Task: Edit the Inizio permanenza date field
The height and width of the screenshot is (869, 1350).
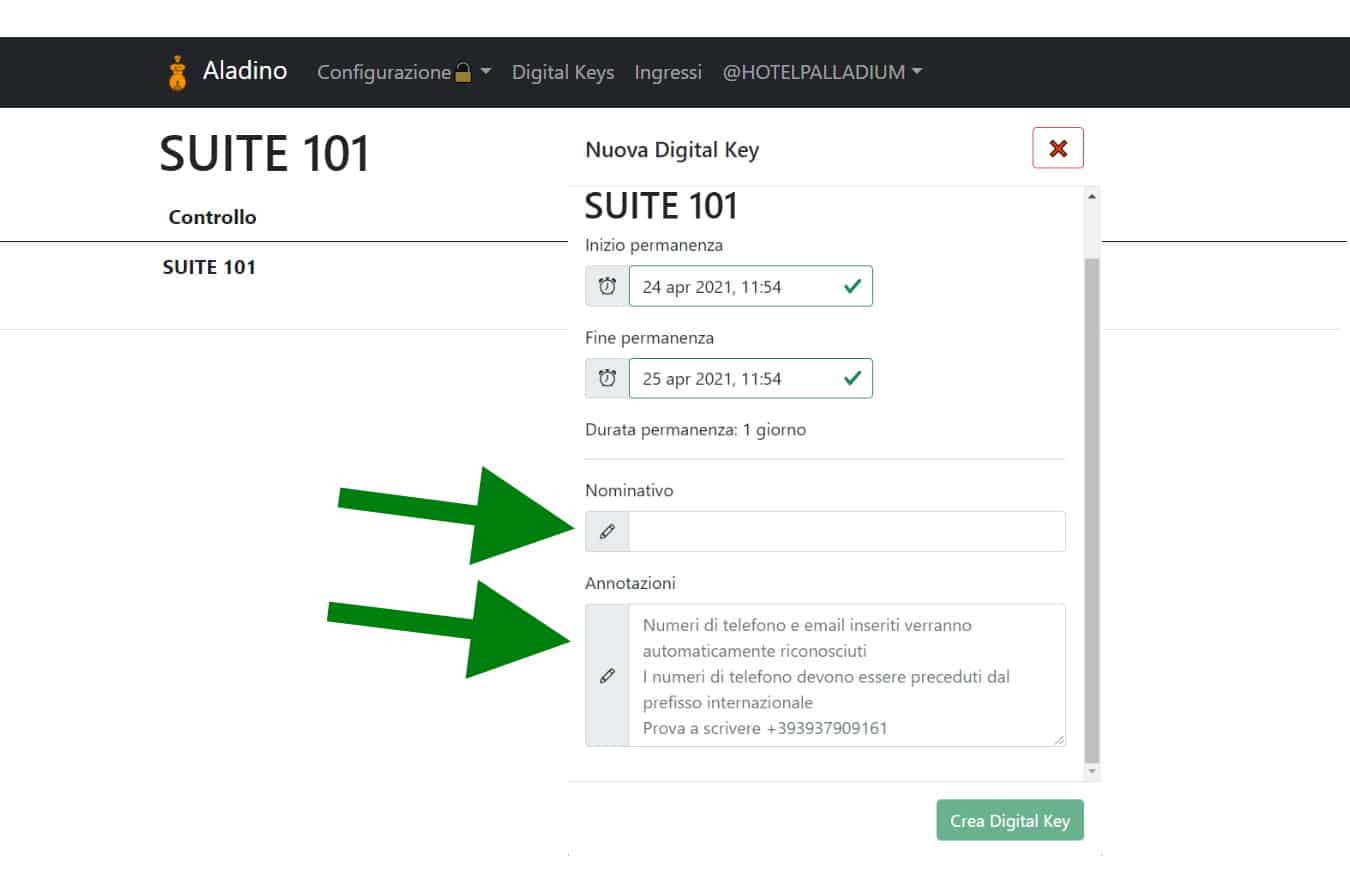Action: [x=750, y=286]
